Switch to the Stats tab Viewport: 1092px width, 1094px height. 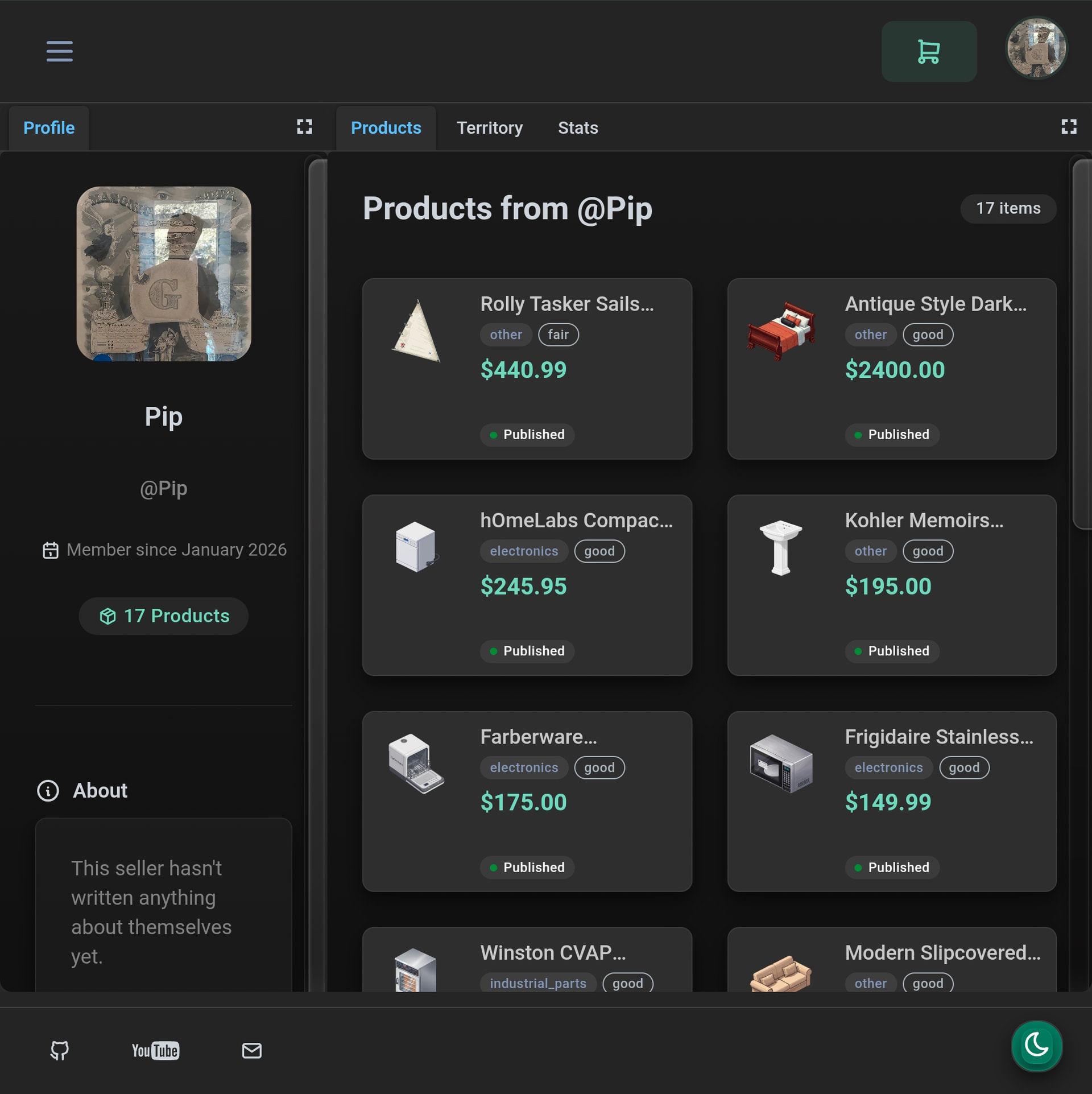[x=577, y=127]
